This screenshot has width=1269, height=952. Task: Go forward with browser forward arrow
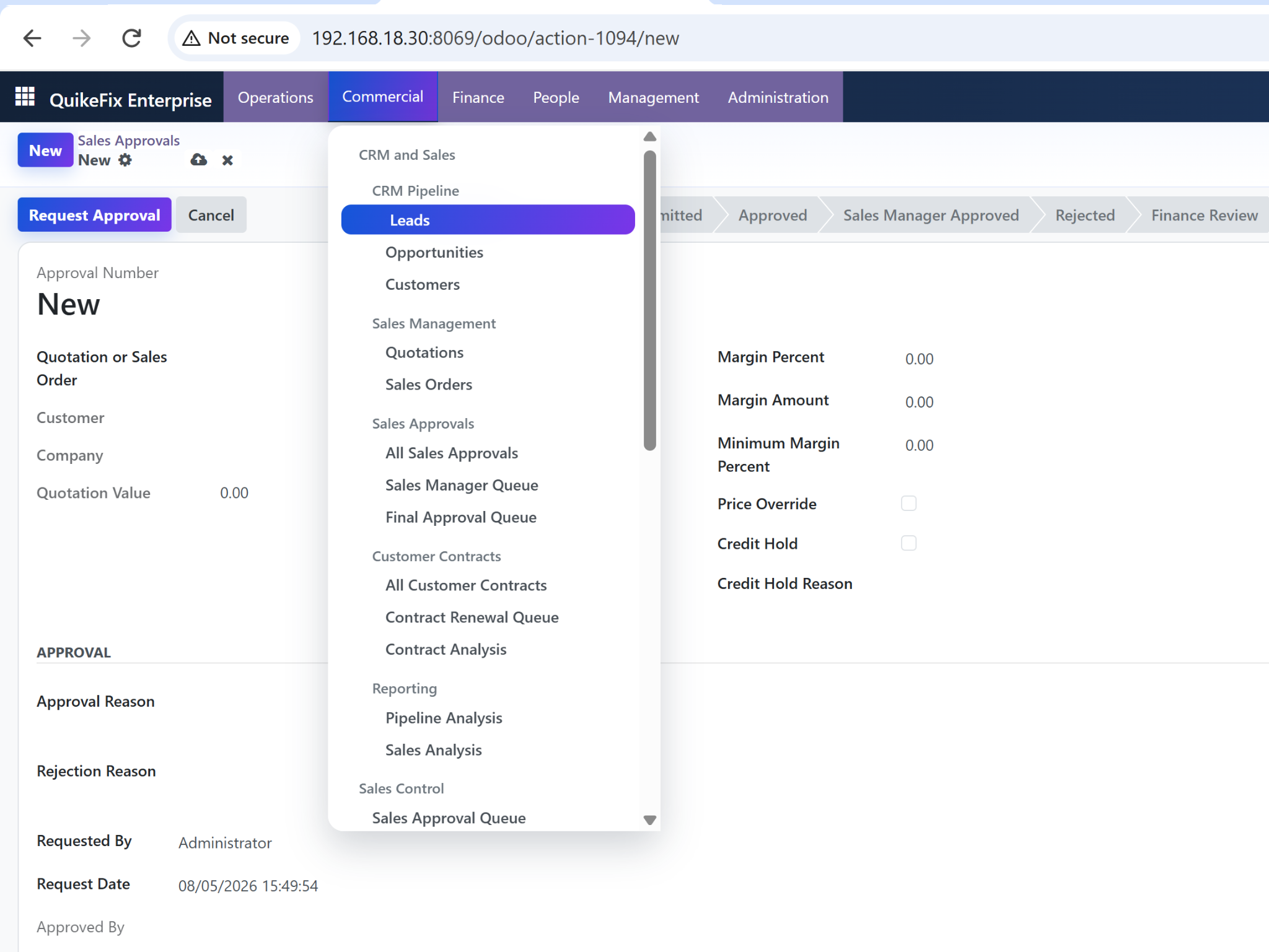coord(81,38)
